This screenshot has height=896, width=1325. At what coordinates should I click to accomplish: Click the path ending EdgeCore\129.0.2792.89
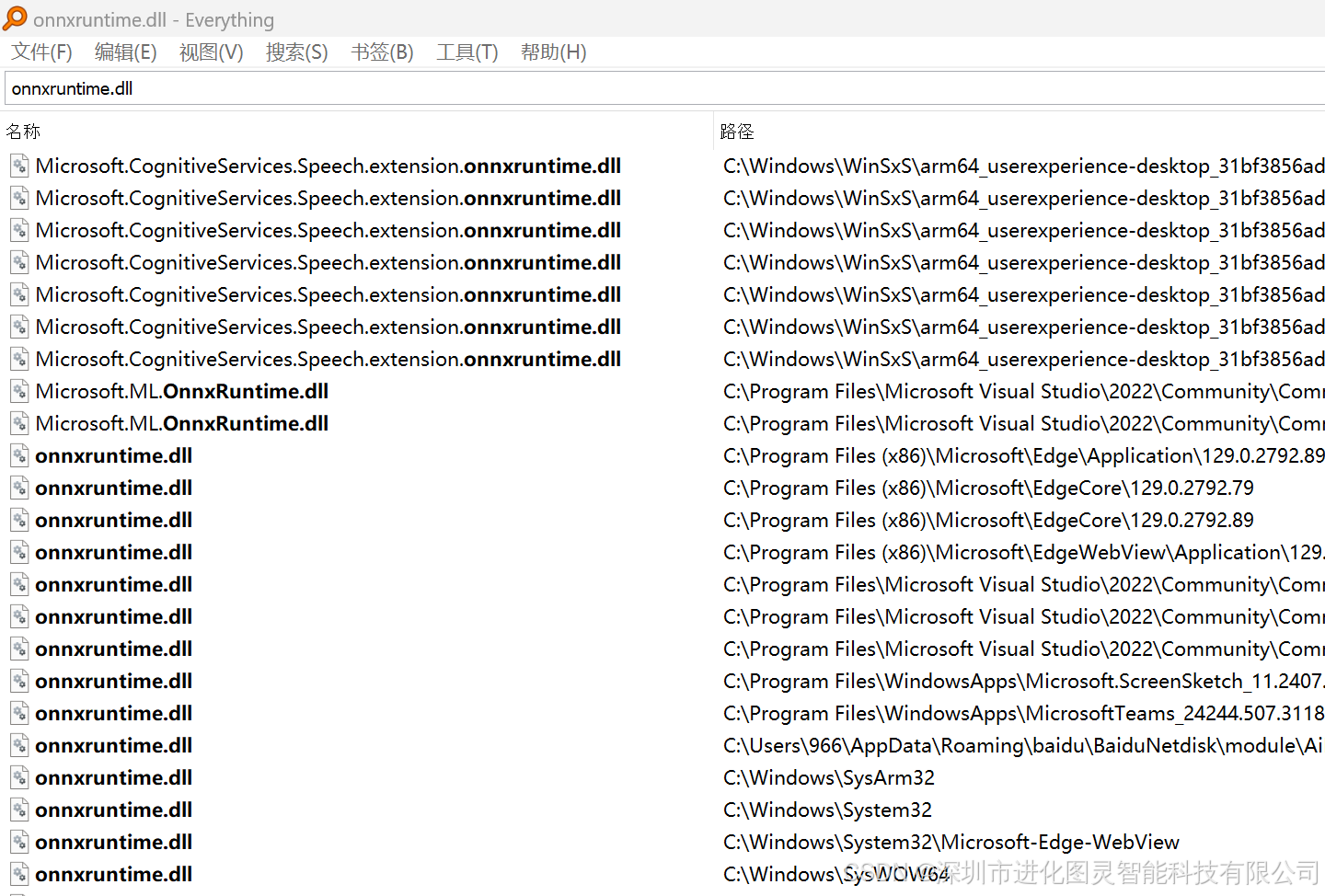pyautogui.click(x=989, y=520)
